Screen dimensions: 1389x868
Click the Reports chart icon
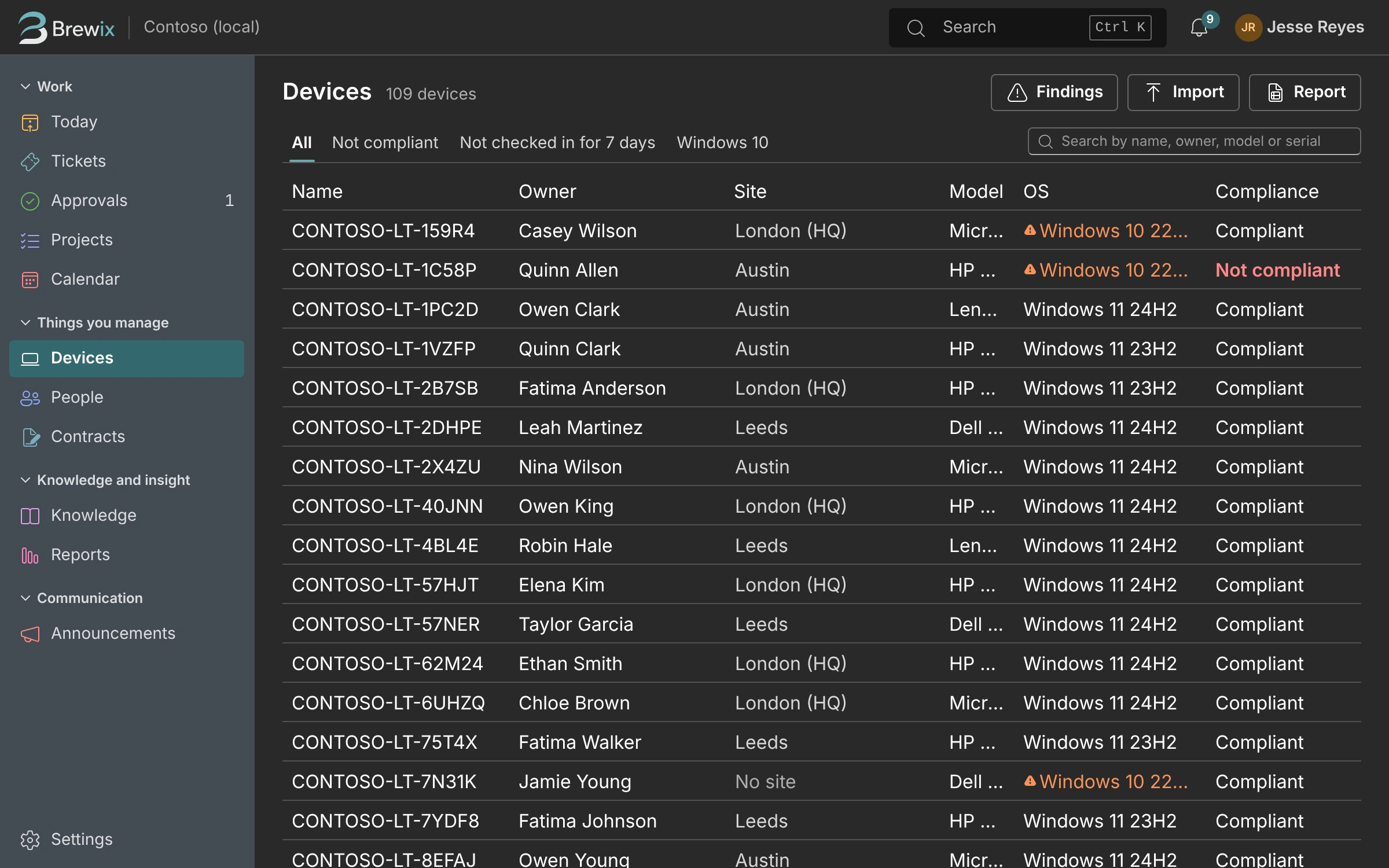click(x=30, y=555)
